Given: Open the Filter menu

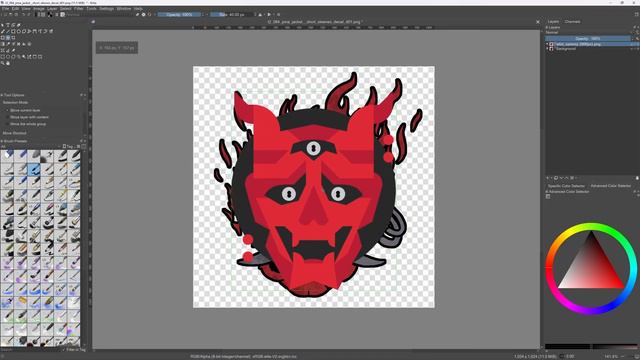Looking at the screenshot, I should click(x=79, y=9).
